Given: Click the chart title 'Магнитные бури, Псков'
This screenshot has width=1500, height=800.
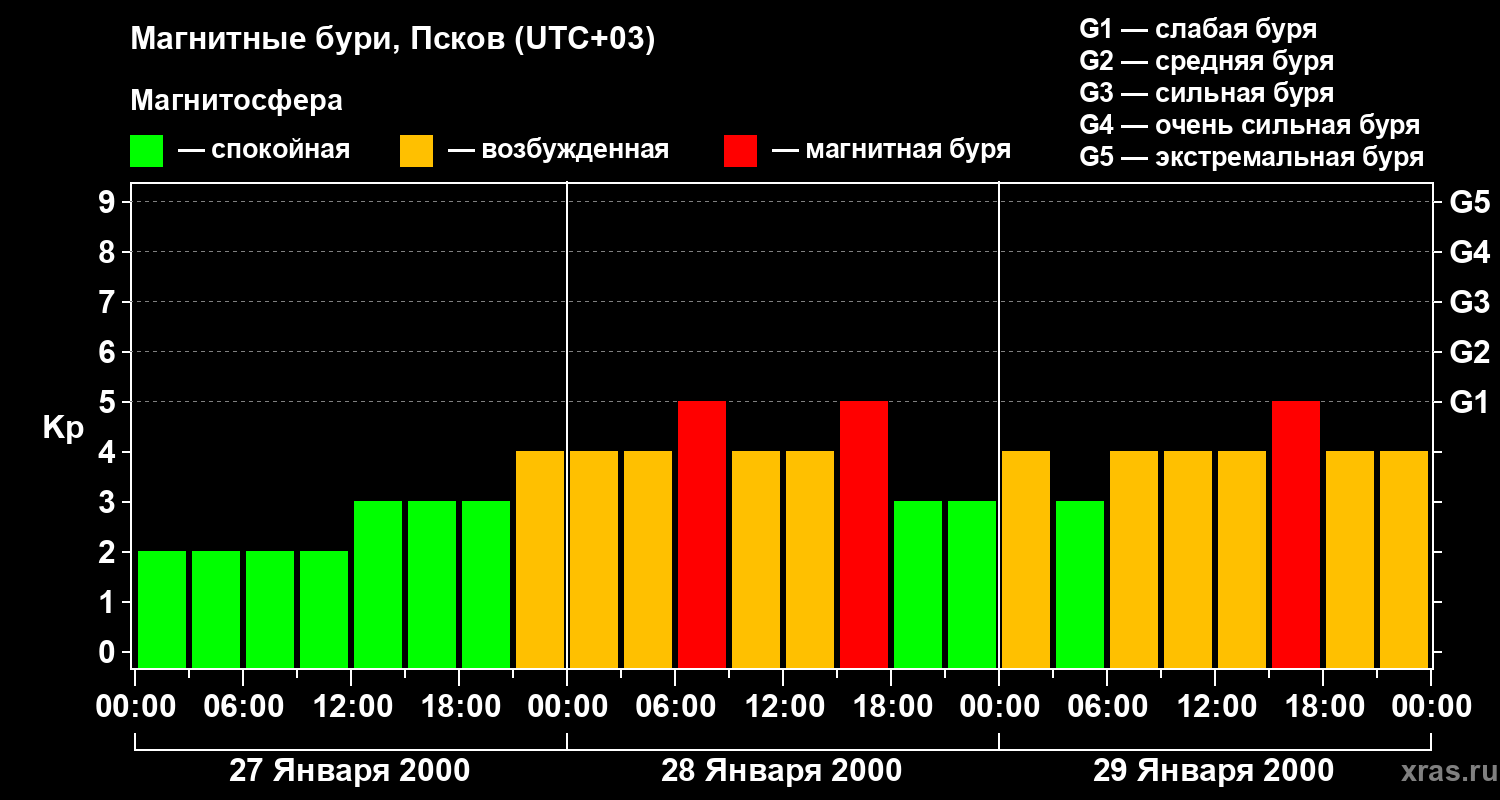Looking at the screenshot, I should (x=392, y=40).
